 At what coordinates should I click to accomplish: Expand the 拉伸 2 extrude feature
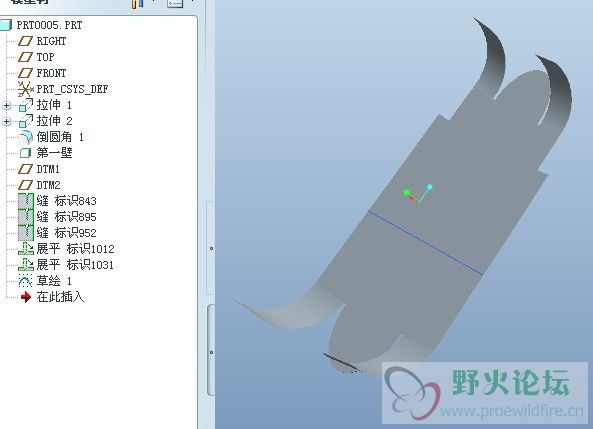pyautogui.click(x=6, y=121)
